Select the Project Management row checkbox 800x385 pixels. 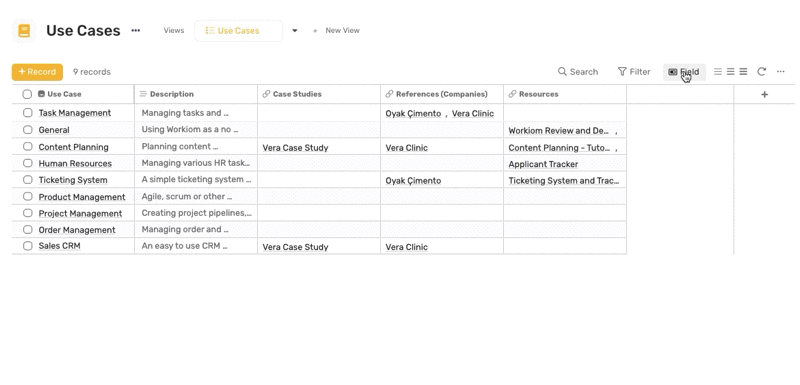pyautogui.click(x=28, y=213)
